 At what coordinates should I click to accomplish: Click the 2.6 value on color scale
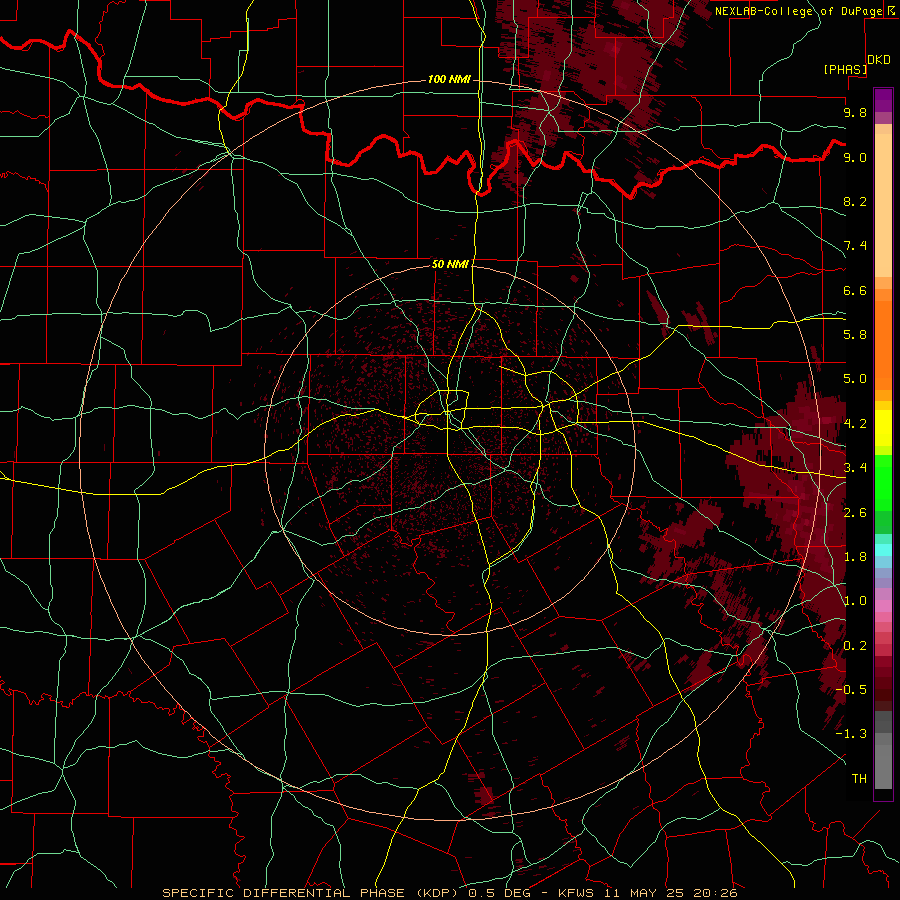coord(855,513)
